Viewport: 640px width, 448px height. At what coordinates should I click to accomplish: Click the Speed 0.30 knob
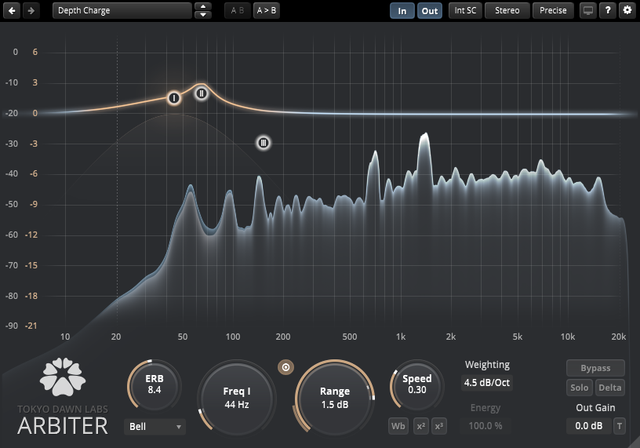[x=417, y=384]
